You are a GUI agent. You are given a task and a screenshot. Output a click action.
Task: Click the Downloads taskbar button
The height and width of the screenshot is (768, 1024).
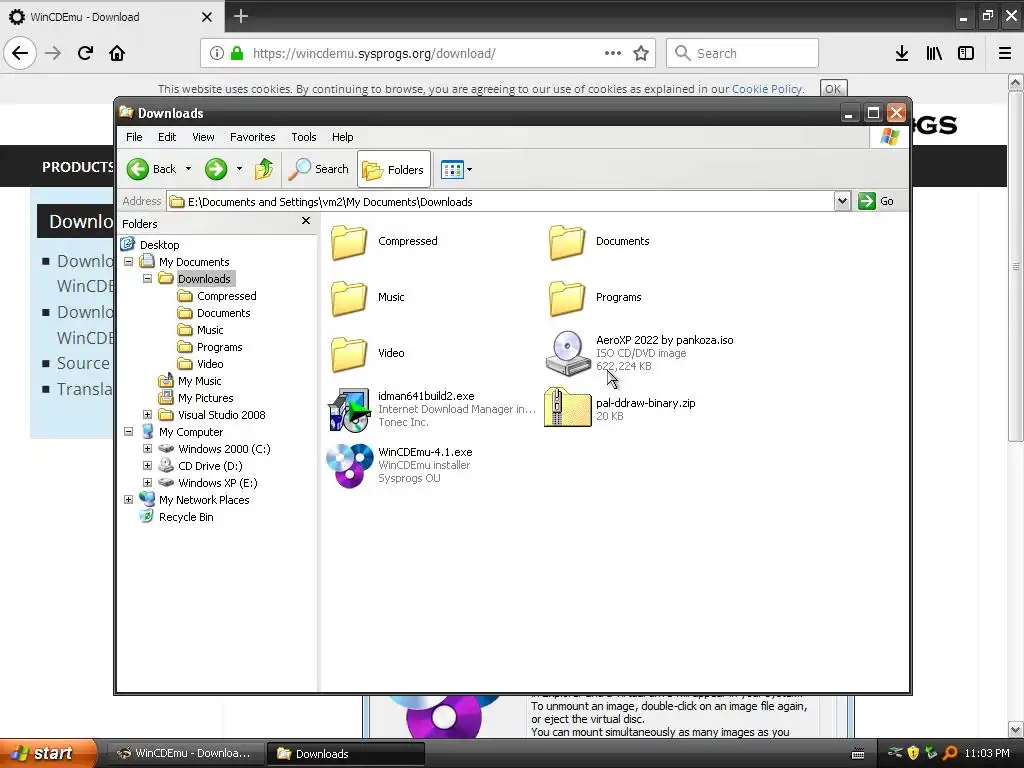[x=347, y=753]
